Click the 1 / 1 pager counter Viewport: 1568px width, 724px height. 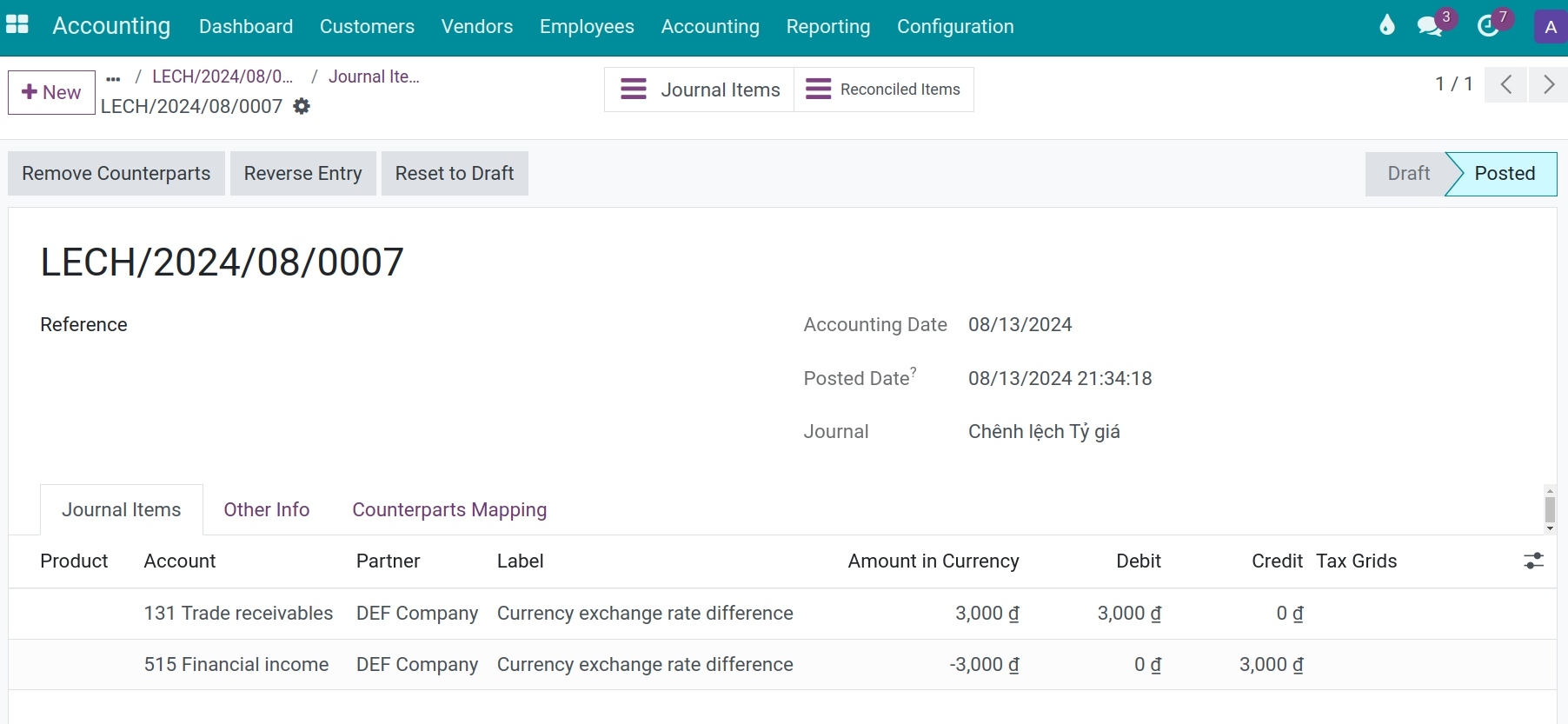click(1453, 84)
